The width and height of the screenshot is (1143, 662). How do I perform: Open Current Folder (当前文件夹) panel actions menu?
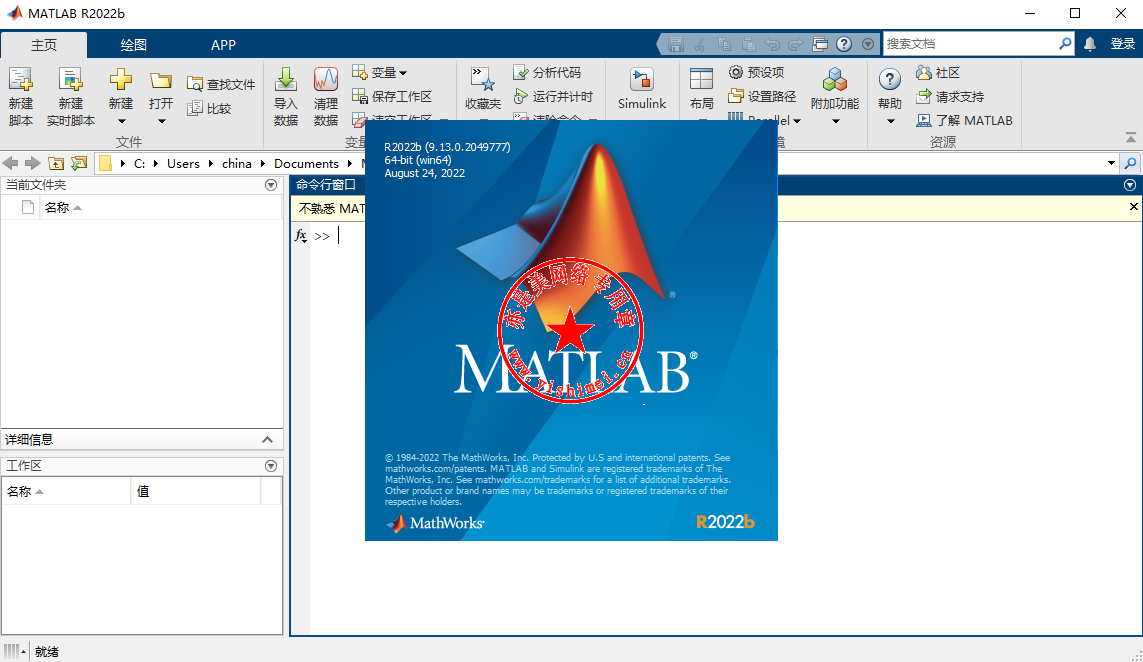click(271, 185)
